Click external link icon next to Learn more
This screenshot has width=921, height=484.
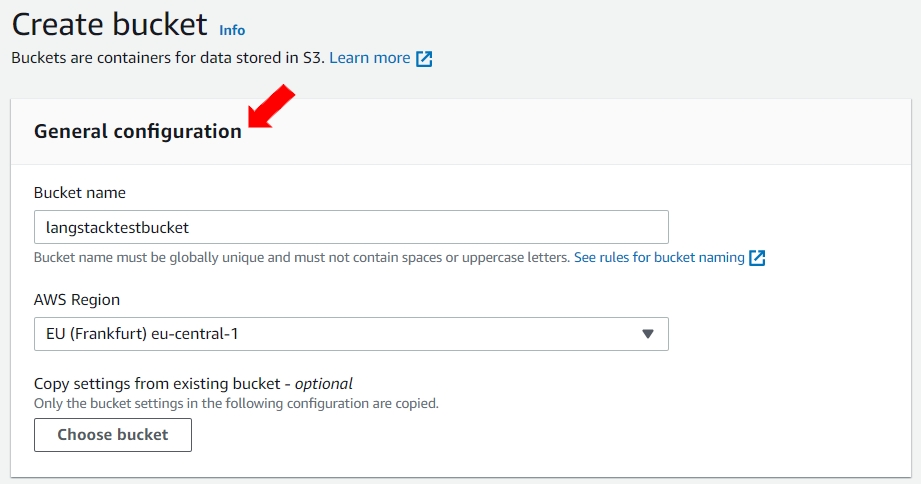424,58
